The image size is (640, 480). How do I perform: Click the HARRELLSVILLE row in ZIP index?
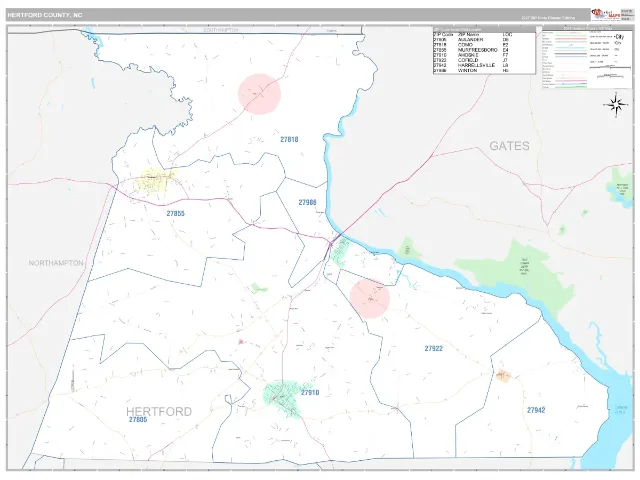pyautogui.click(x=484, y=65)
